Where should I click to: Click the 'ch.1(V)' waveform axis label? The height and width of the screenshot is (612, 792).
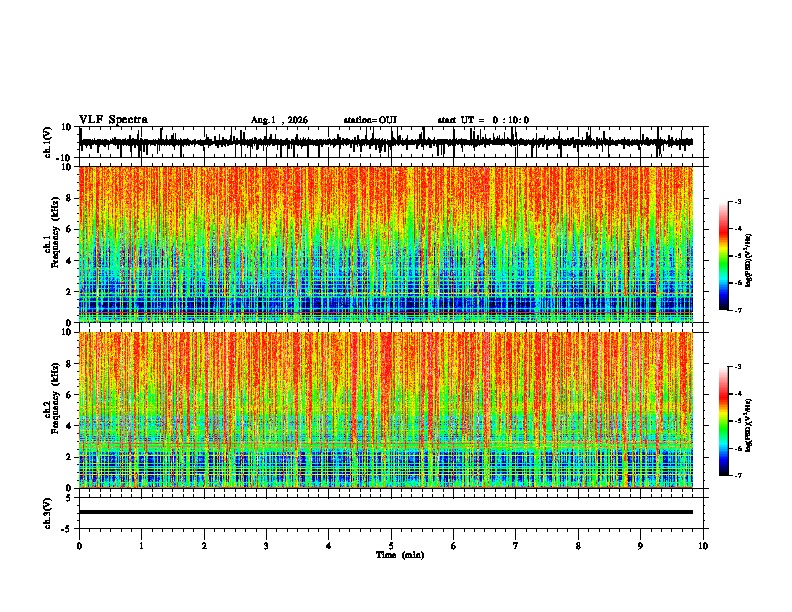48,142
